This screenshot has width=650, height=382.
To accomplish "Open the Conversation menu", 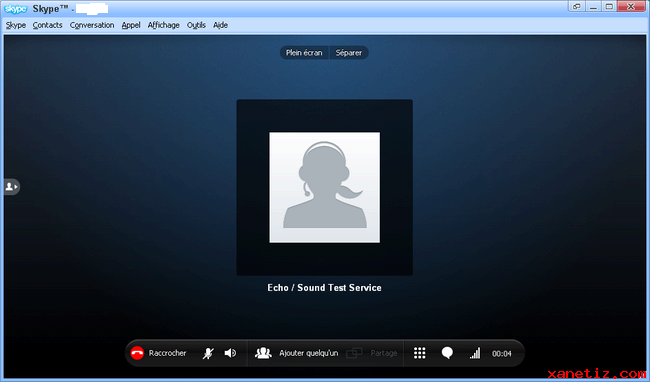I will coord(92,25).
